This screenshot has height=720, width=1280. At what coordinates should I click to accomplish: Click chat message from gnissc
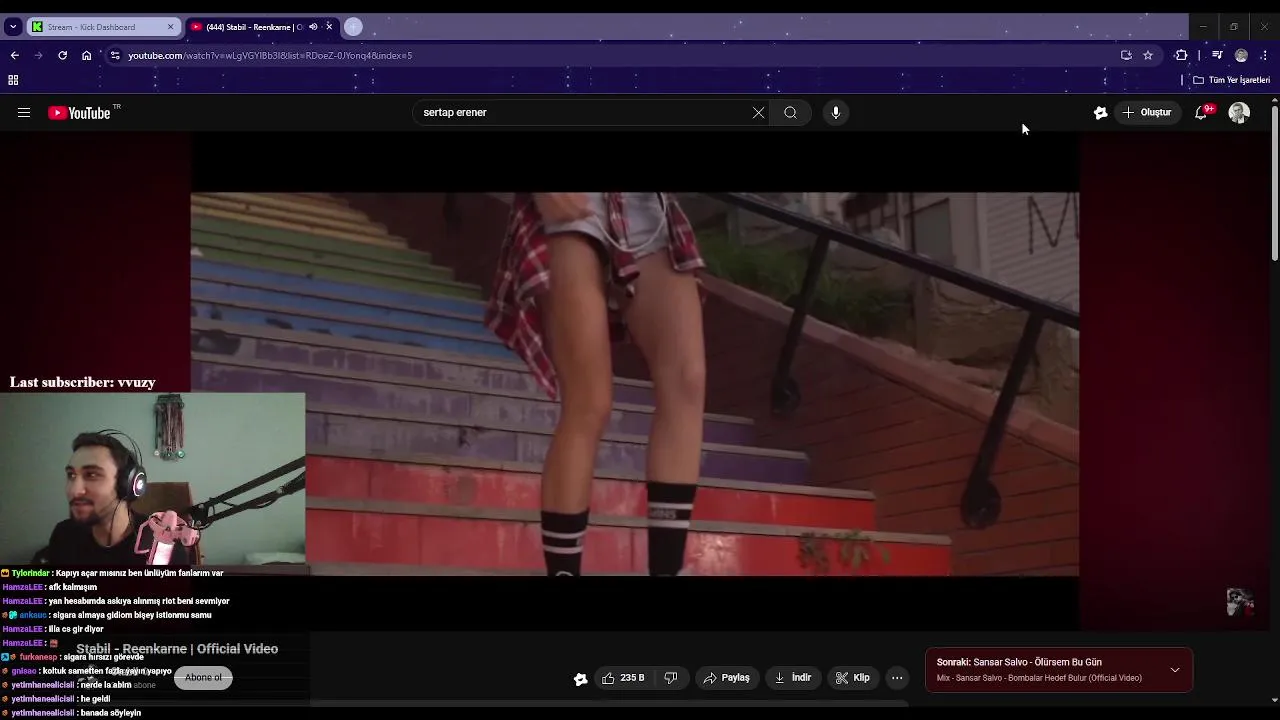pos(87,671)
